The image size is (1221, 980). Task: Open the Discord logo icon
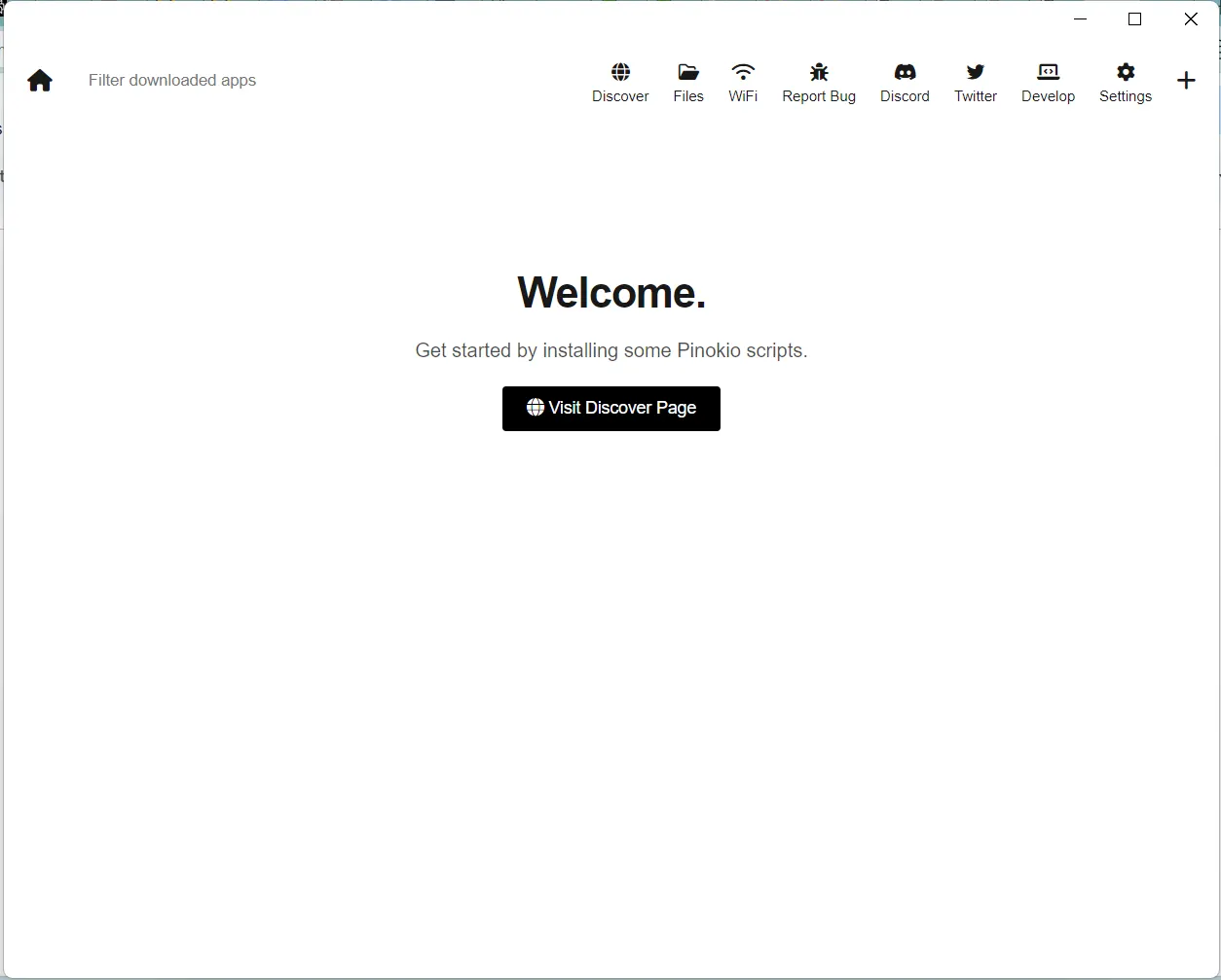pyautogui.click(x=905, y=72)
